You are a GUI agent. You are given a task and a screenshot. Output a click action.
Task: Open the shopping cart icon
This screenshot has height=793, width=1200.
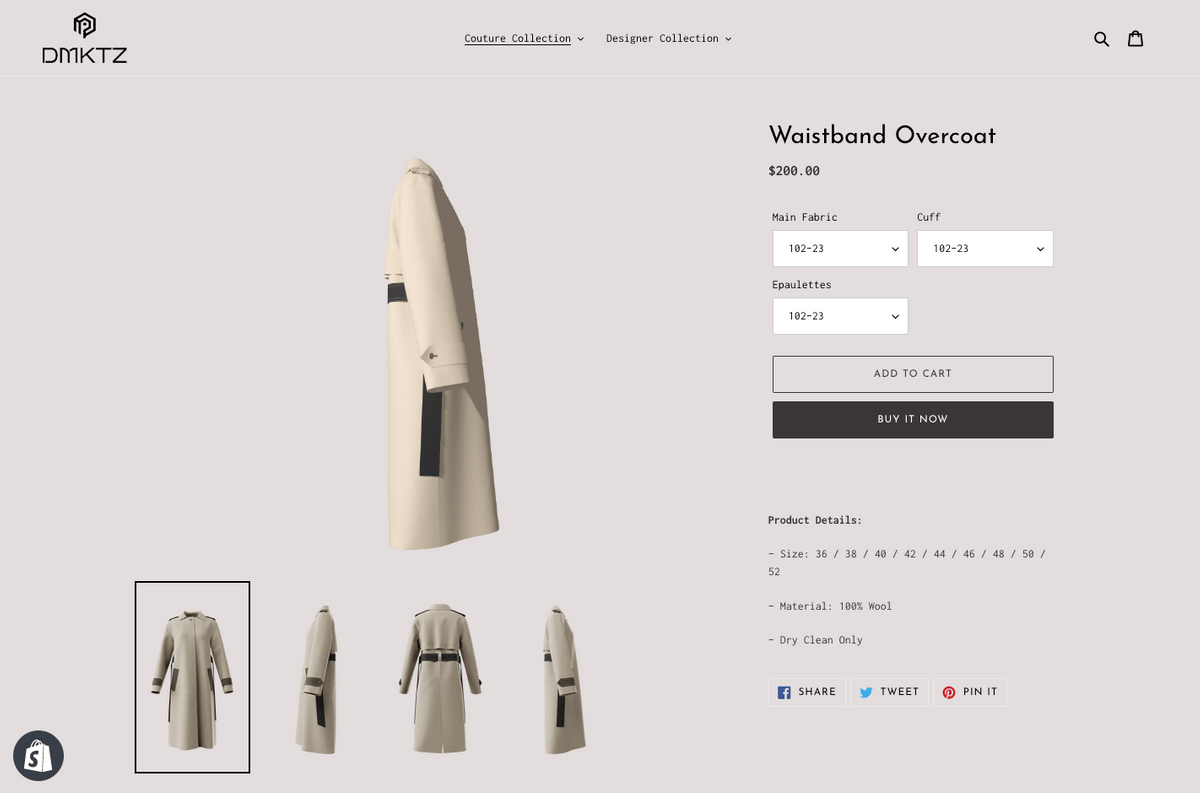tap(1135, 39)
